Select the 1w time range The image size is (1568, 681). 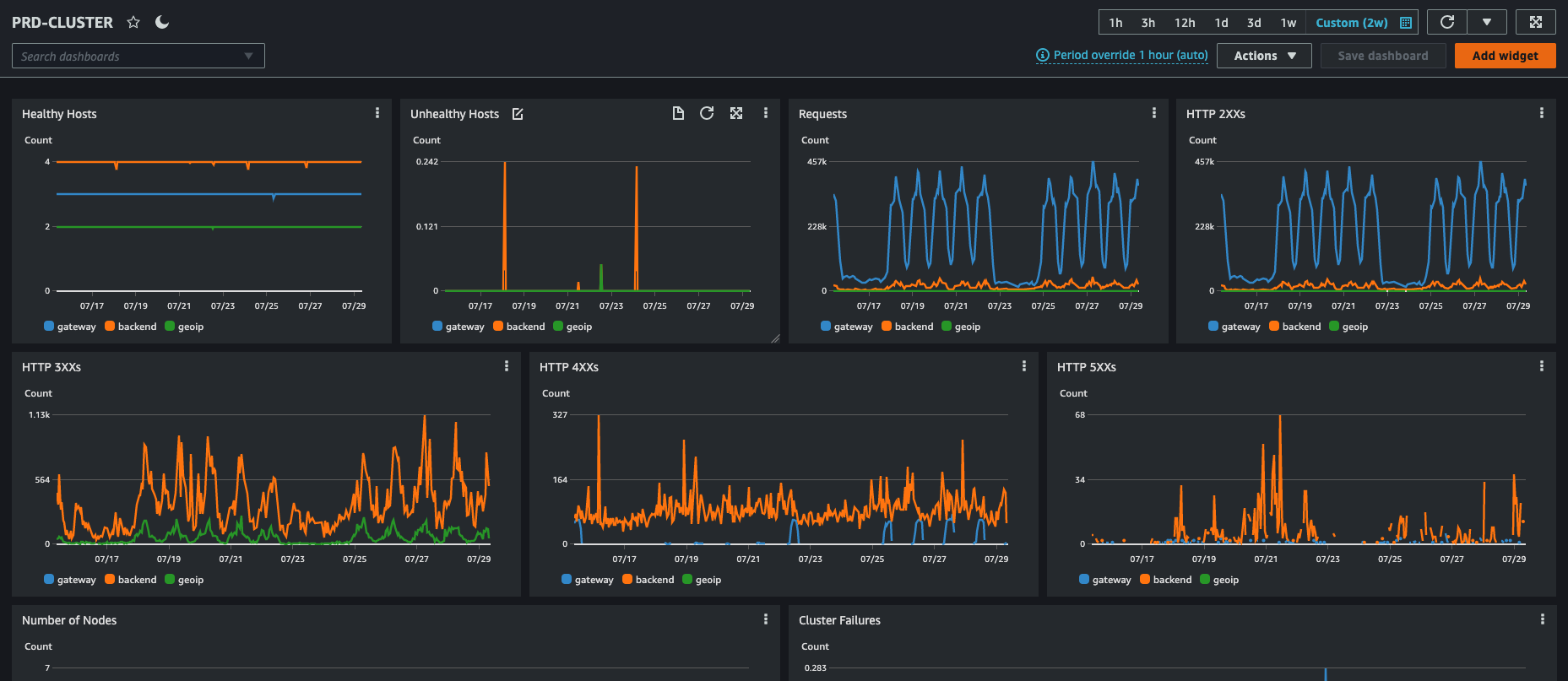coord(1288,23)
